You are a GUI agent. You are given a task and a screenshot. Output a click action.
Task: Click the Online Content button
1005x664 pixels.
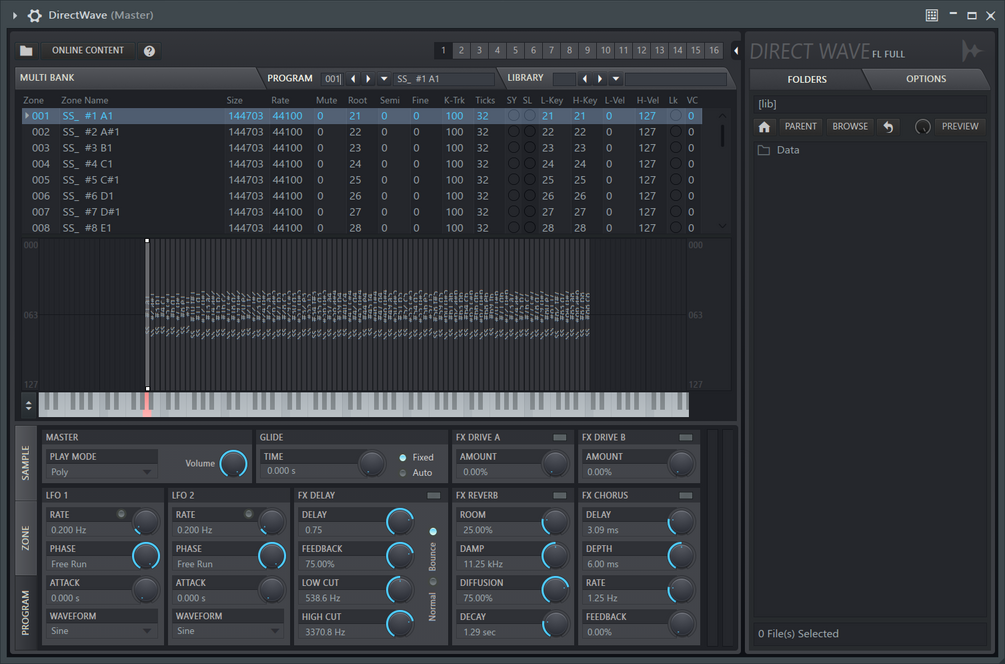tap(88, 51)
